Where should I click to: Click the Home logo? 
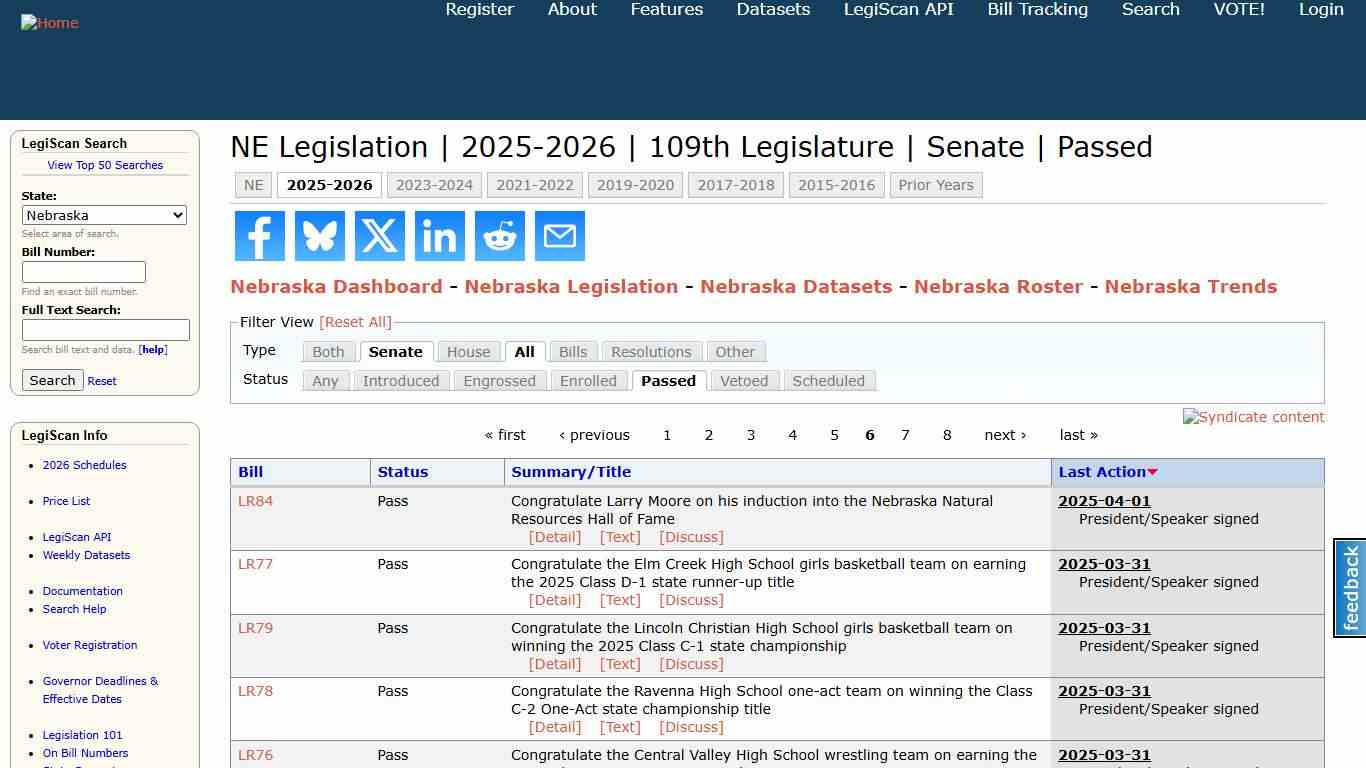tap(49, 22)
